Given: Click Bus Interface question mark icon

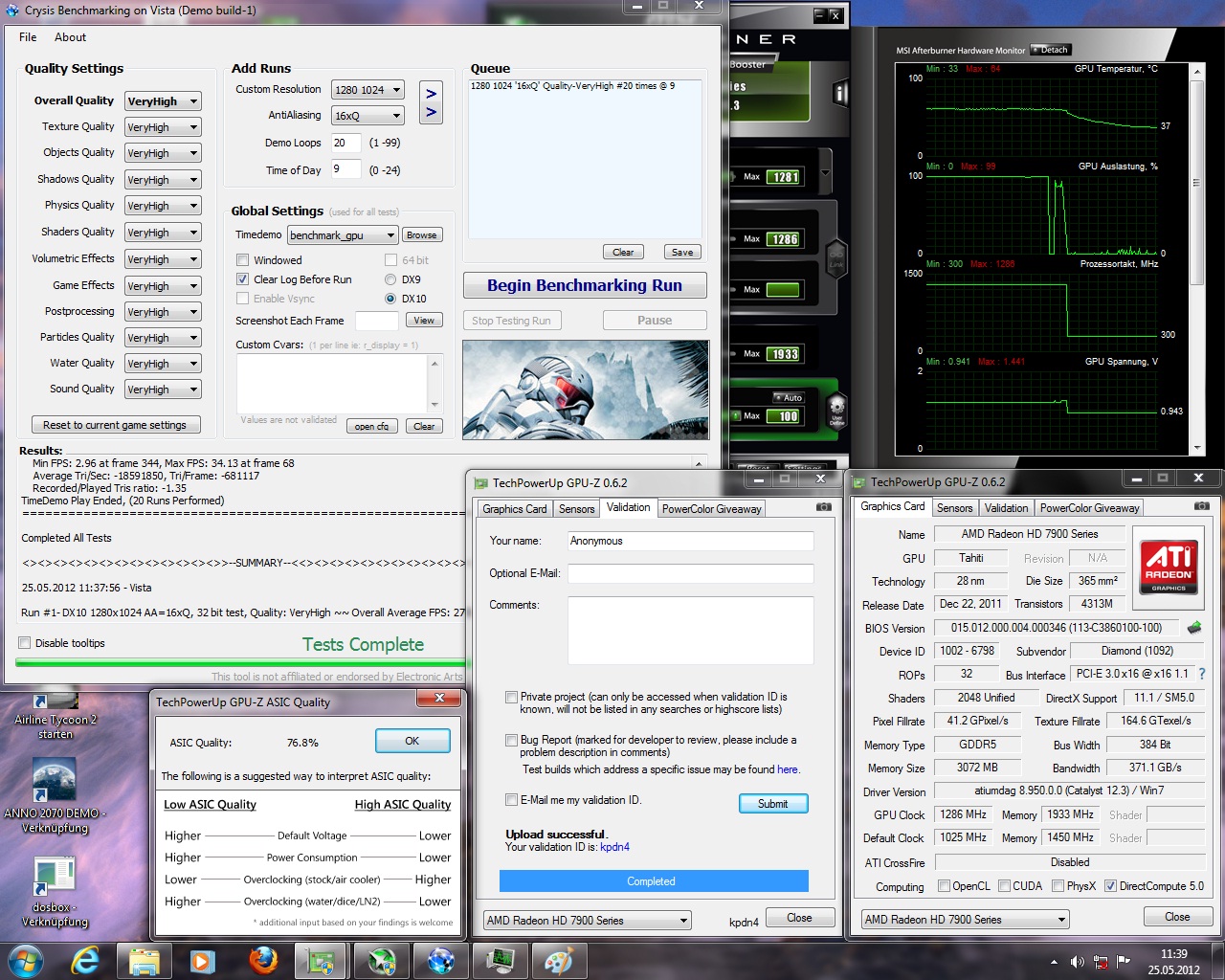Looking at the screenshot, I should click(x=1202, y=674).
